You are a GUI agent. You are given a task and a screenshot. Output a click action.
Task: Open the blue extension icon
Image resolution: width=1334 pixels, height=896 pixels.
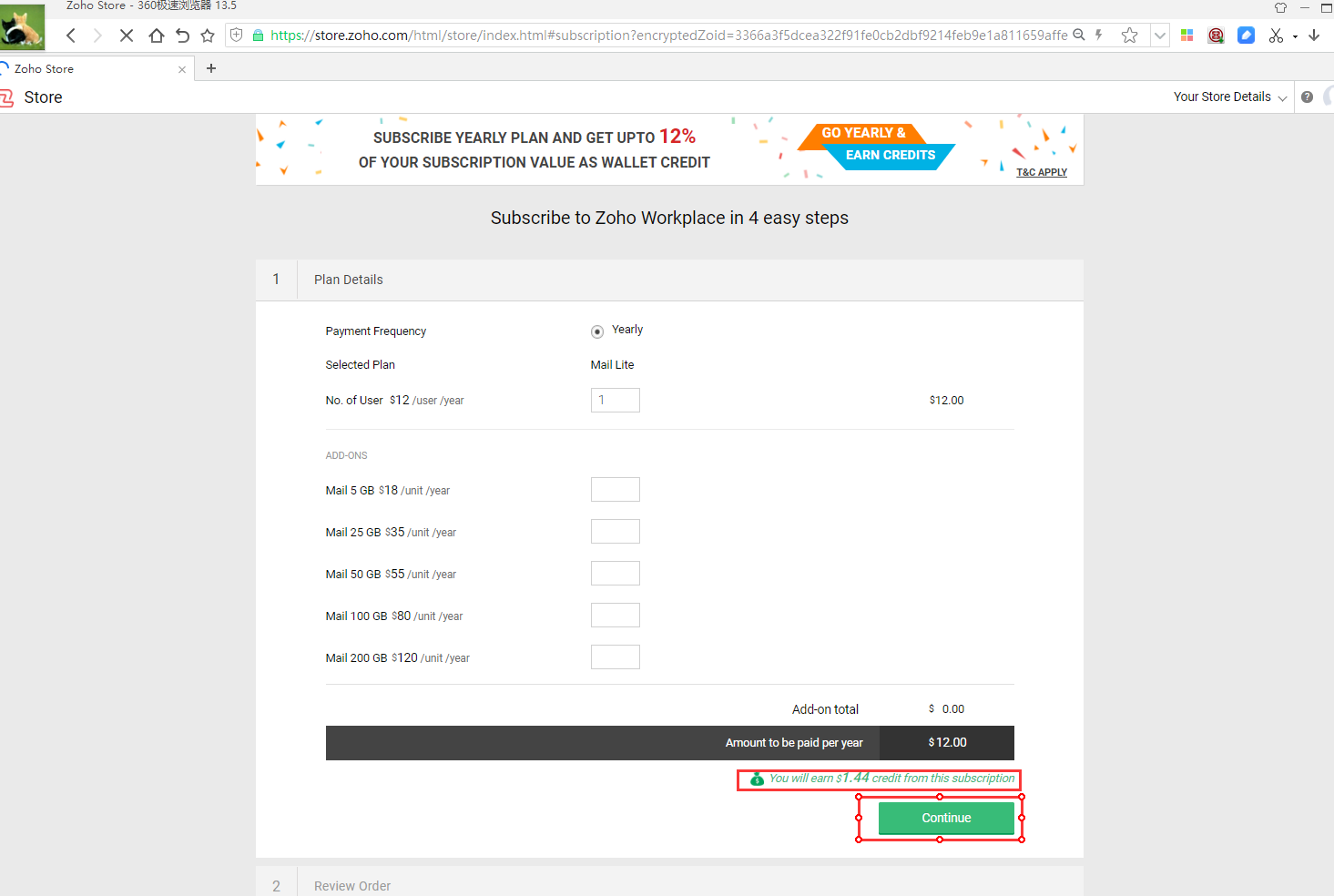(1247, 36)
